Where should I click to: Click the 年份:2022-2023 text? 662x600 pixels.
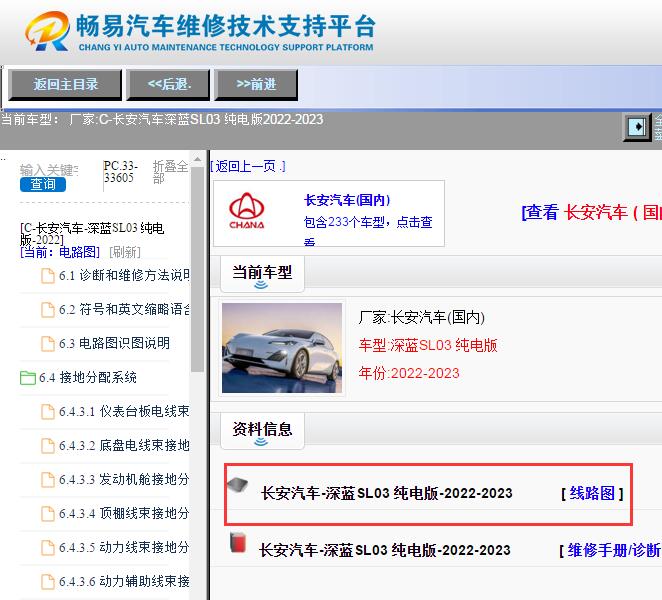[409, 373]
